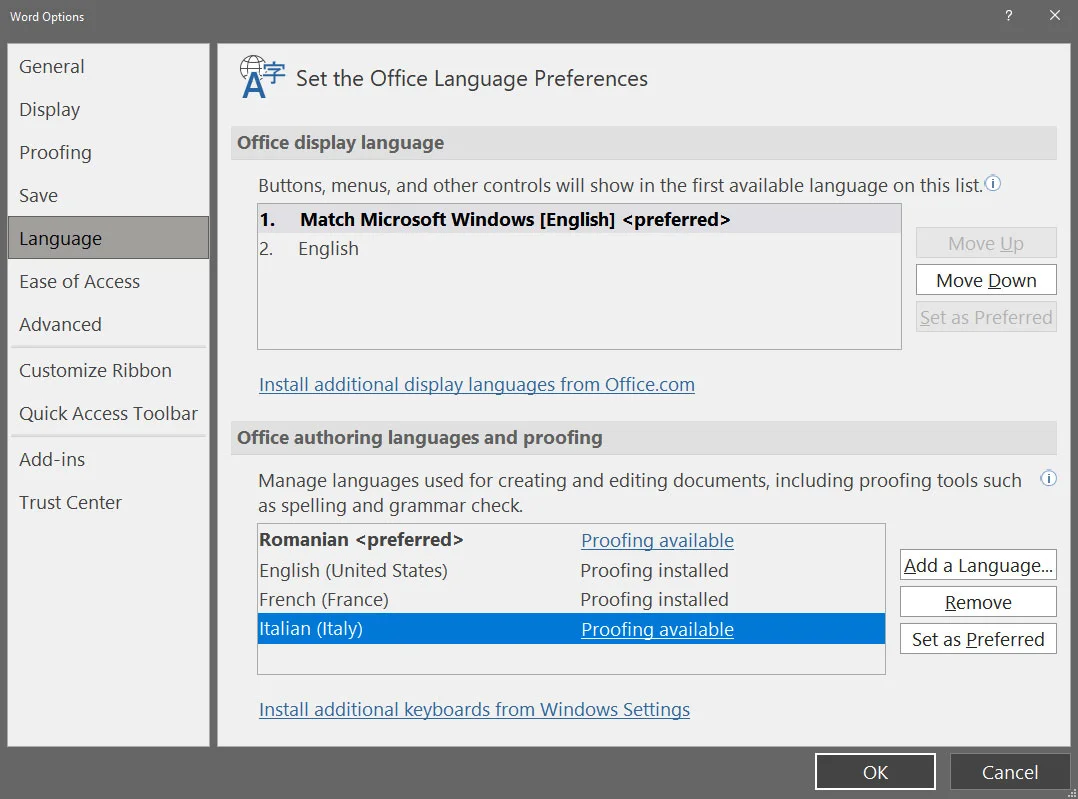Open the Add-ins category
This screenshot has width=1078, height=799.
109,460
